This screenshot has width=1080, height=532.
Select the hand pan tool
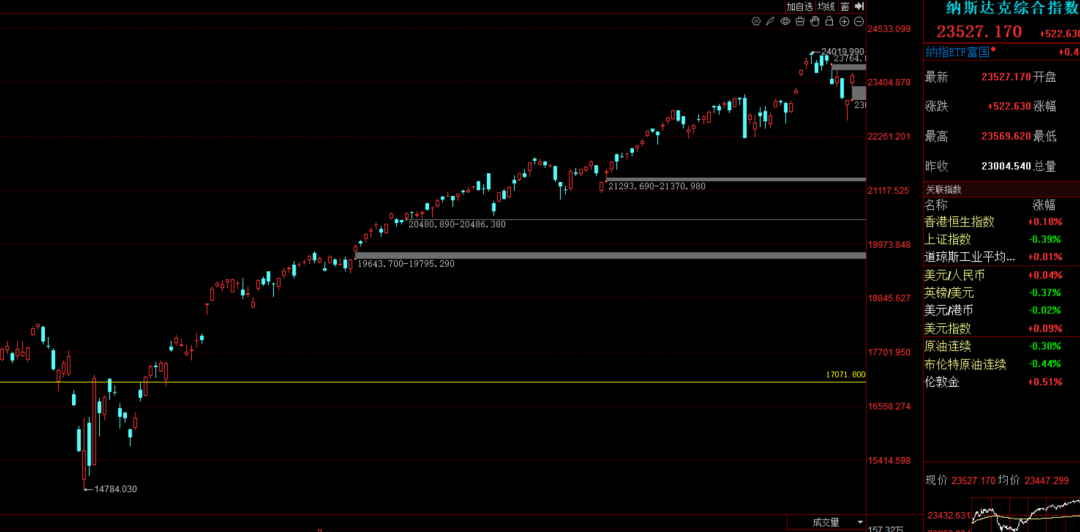pyautogui.click(x=815, y=21)
